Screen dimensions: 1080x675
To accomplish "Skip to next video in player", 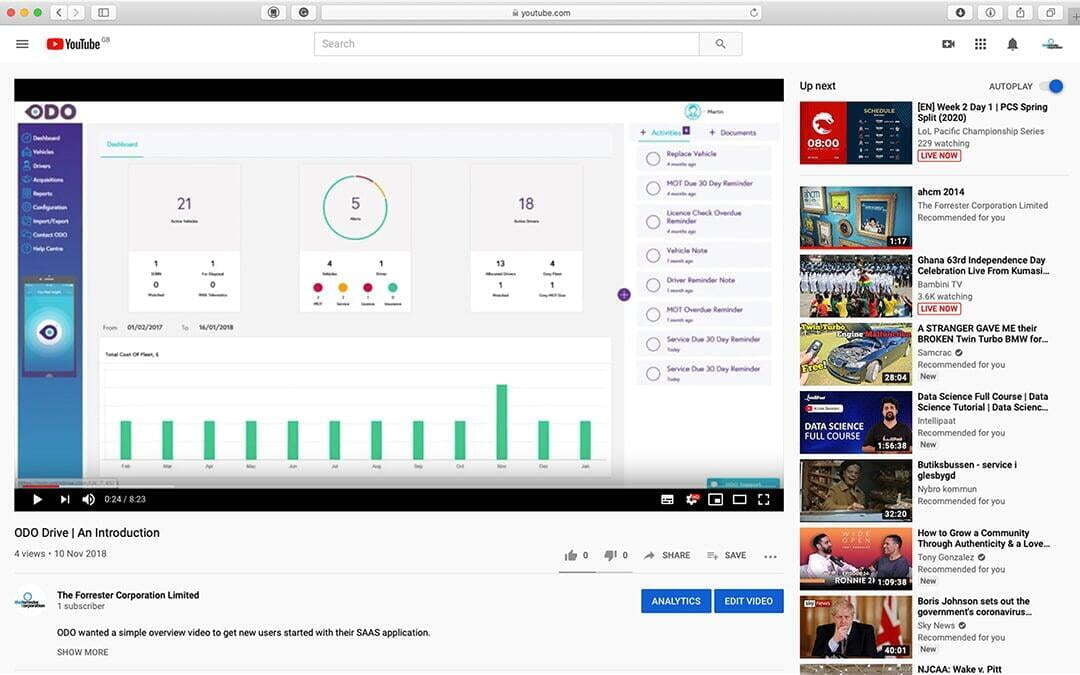I will click(65, 499).
